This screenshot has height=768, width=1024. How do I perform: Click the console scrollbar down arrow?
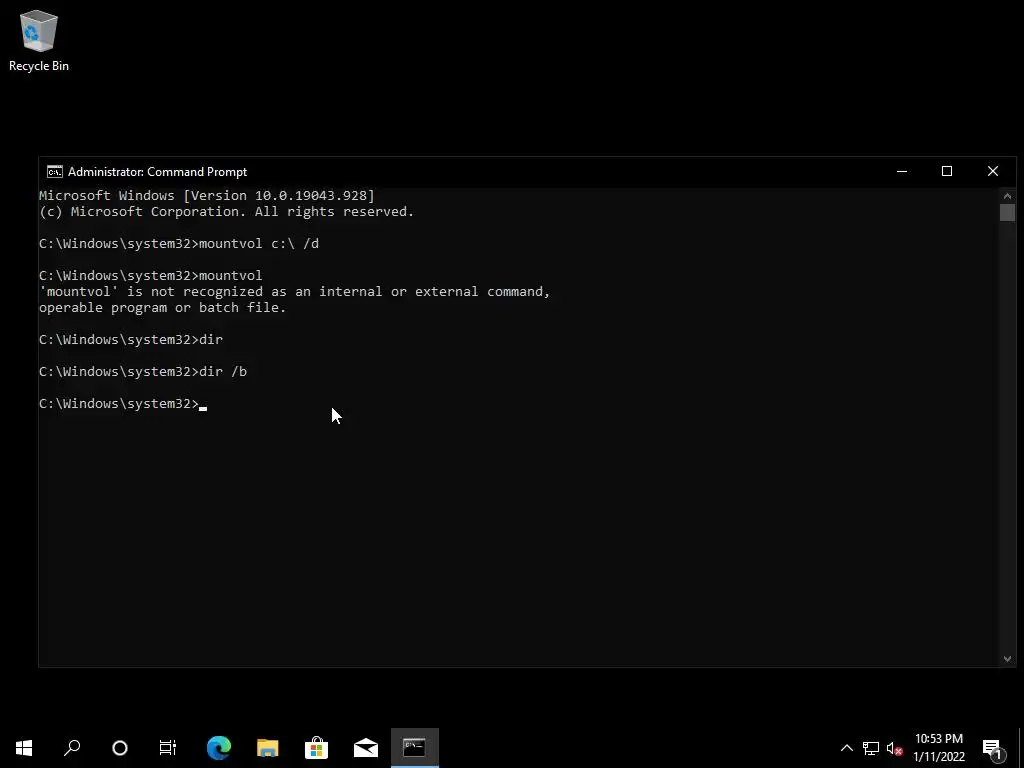click(1007, 659)
